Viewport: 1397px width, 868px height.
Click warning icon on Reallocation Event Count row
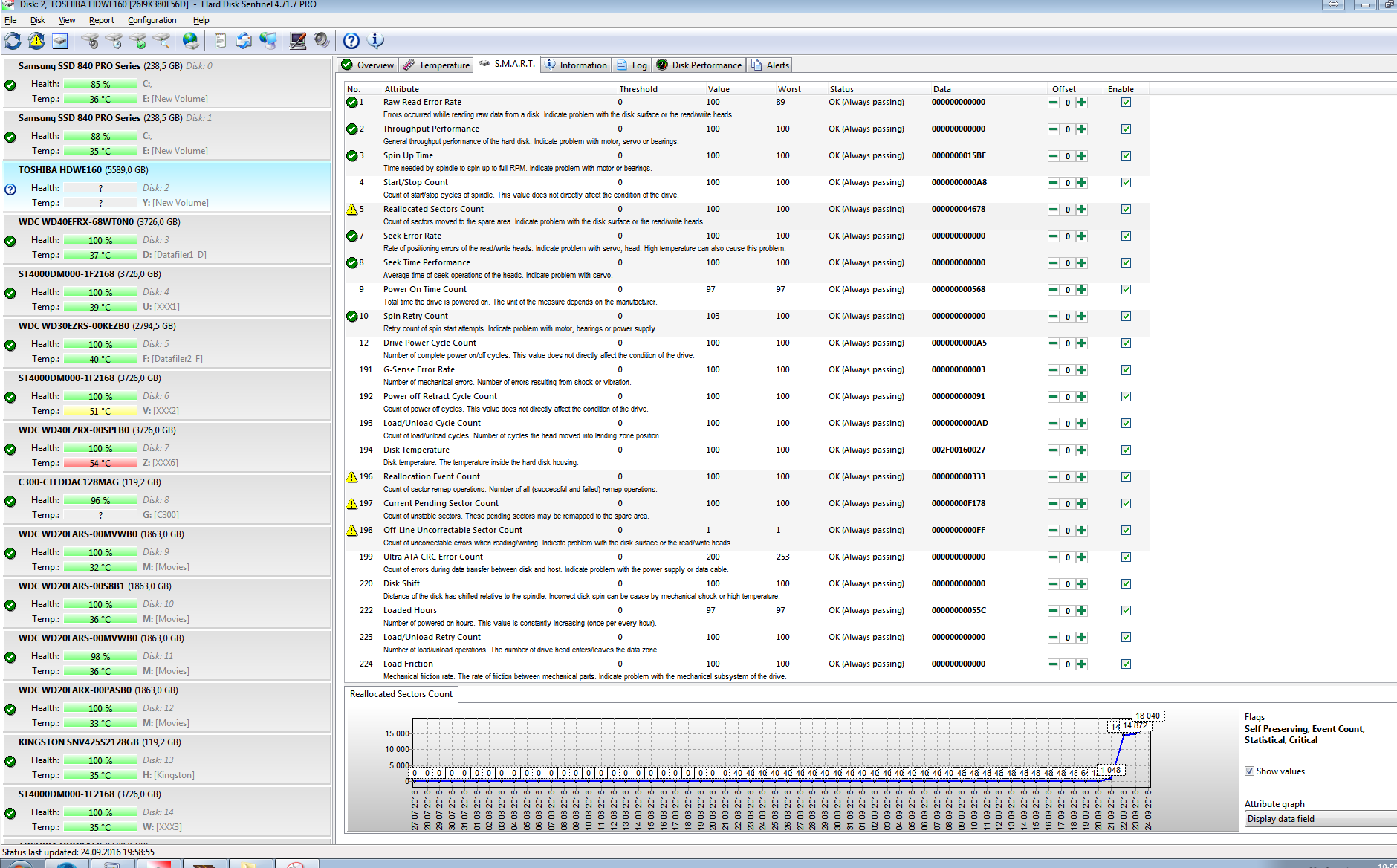pos(352,477)
